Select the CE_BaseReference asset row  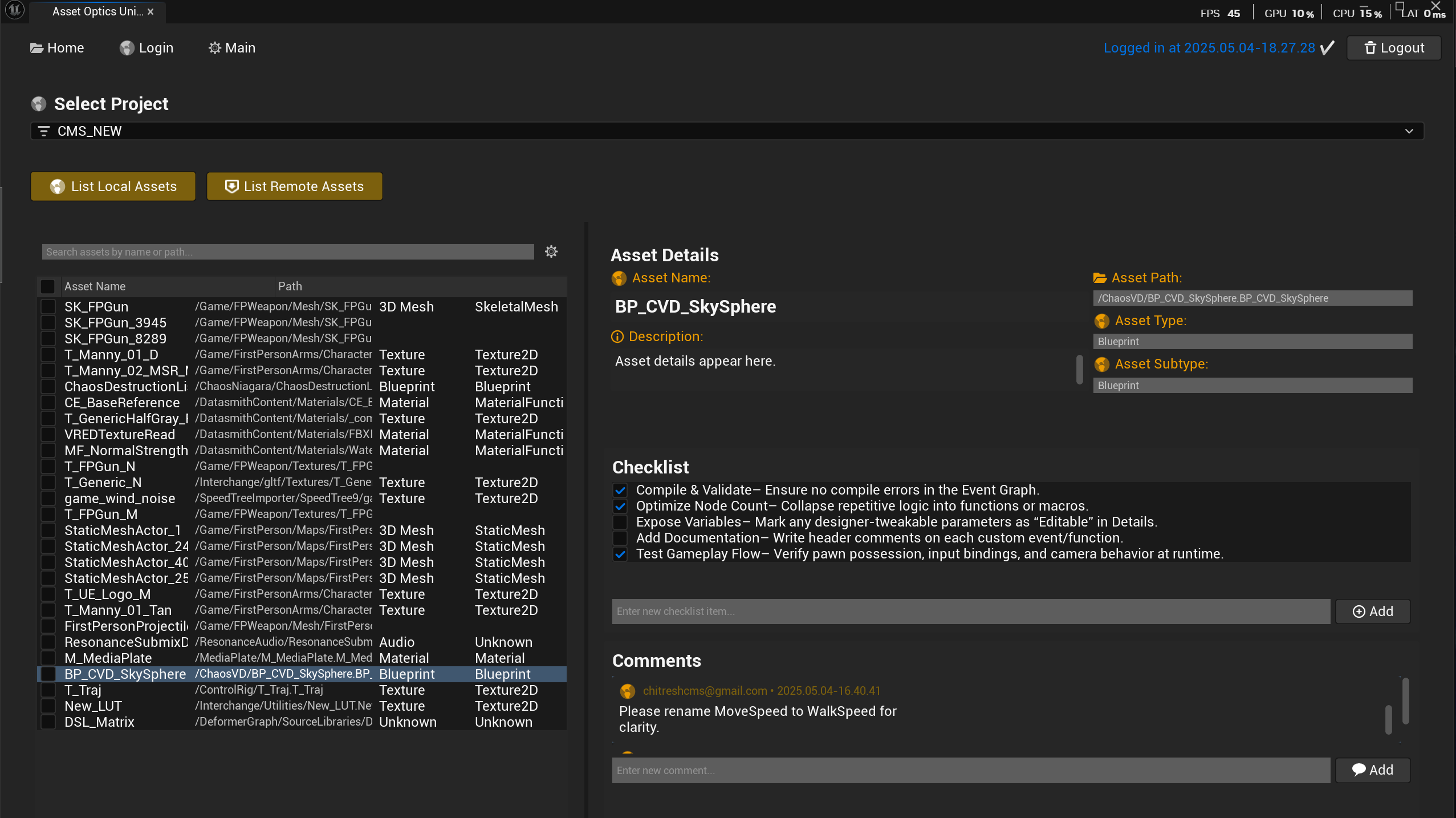302,403
